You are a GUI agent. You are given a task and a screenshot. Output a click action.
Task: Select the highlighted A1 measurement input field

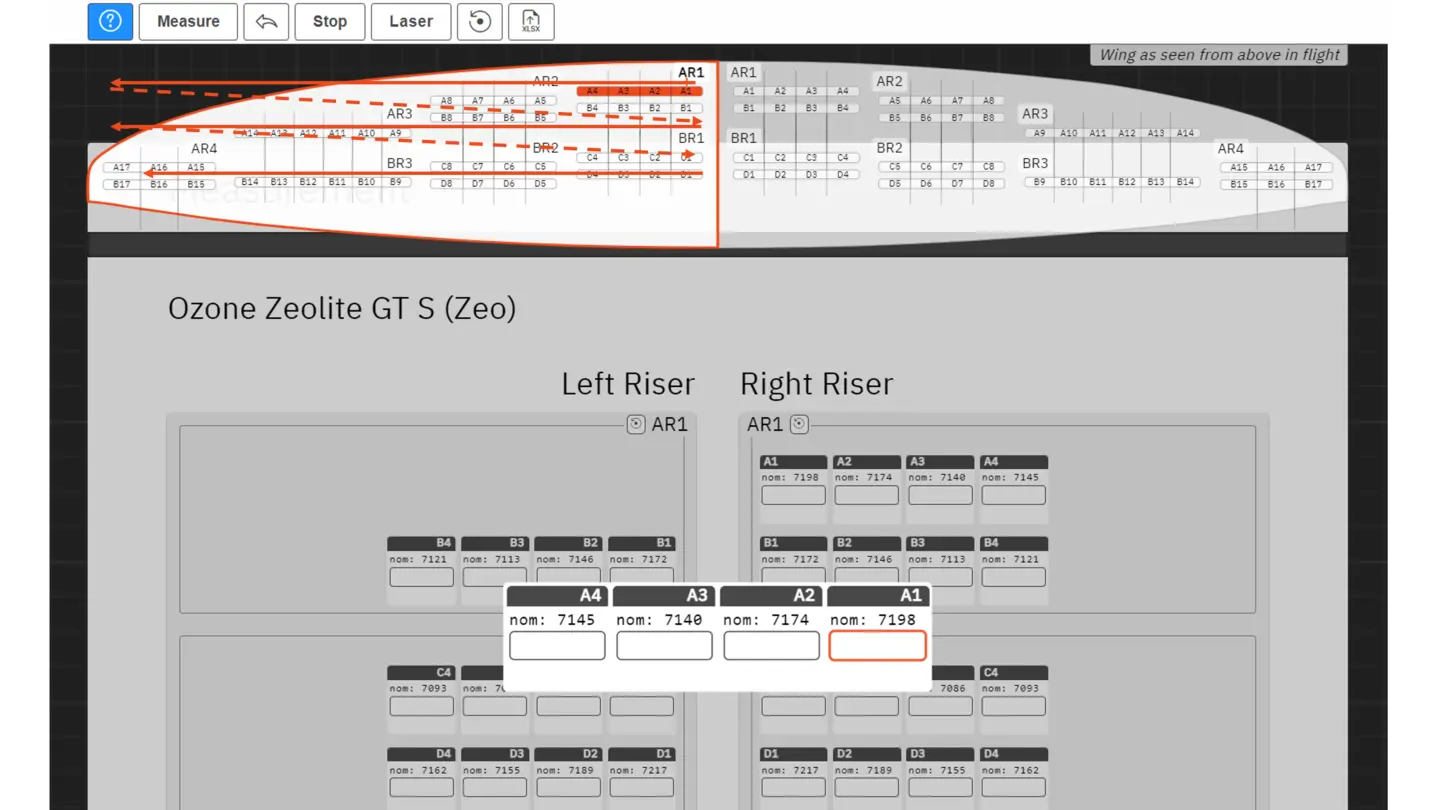pyautogui.click(x=877, y=646)
